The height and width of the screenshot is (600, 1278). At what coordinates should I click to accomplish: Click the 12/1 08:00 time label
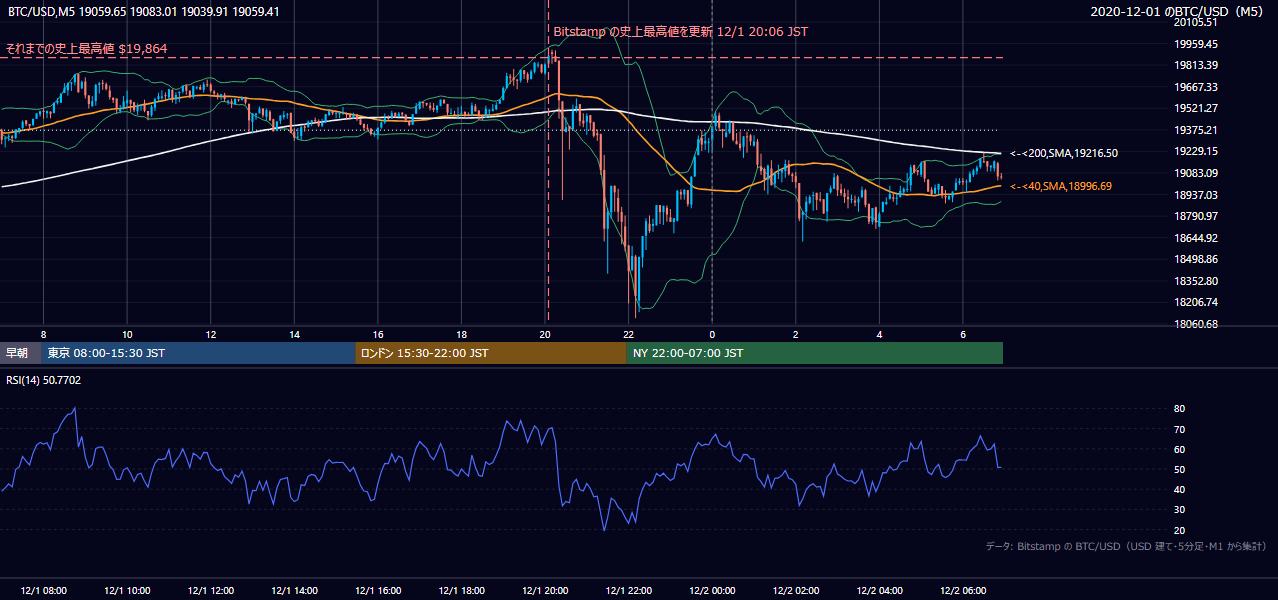pyautogui.click(x=43, y=590)
